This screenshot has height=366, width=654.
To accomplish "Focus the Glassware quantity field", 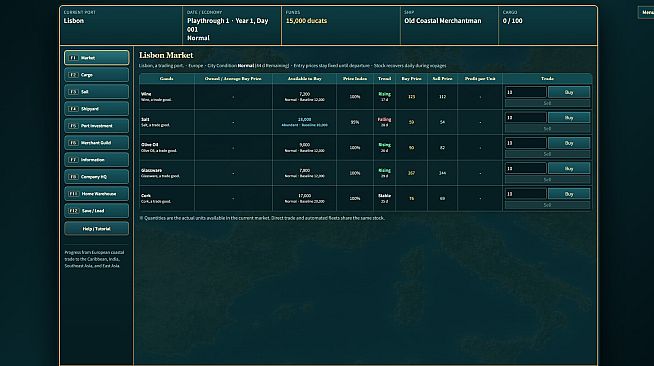I will click(526, 168).
